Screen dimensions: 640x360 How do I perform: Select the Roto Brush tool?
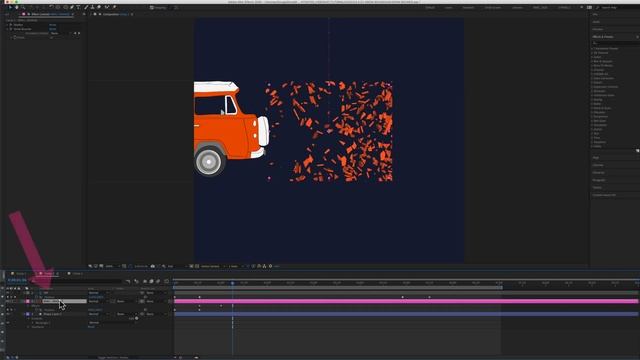pyautogui.click(x=107, y=7)
